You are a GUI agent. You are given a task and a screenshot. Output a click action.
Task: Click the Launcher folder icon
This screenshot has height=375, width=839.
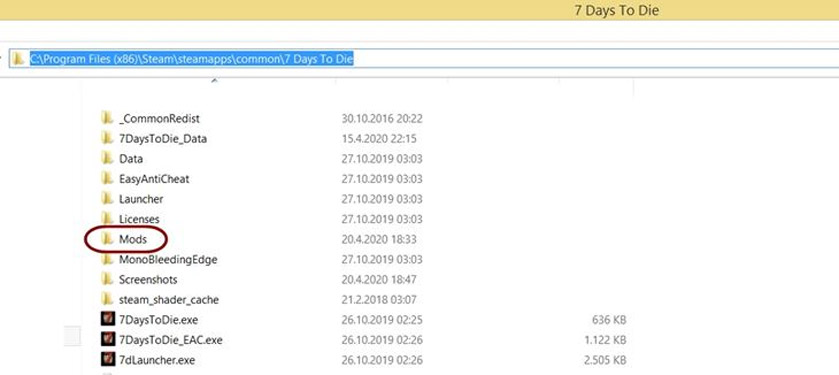[x=108, y=198]
